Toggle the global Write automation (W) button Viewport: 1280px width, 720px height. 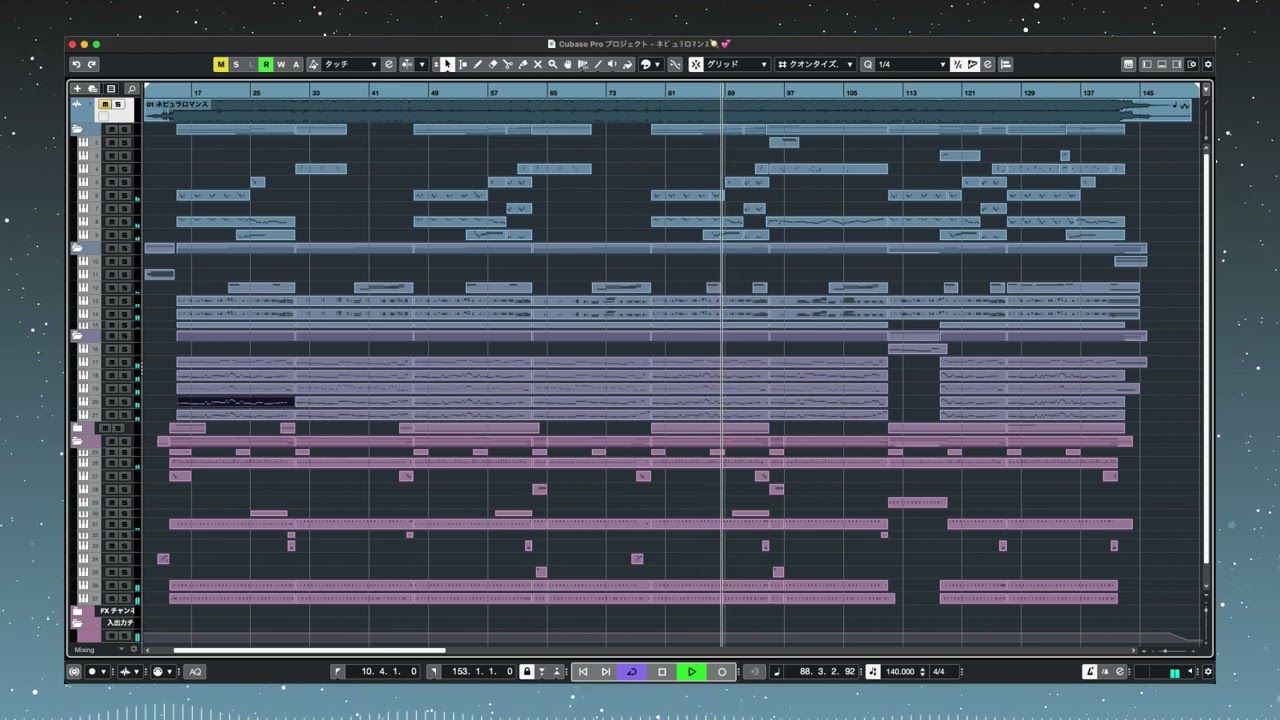pyautogui.click(x=281, y=64)
